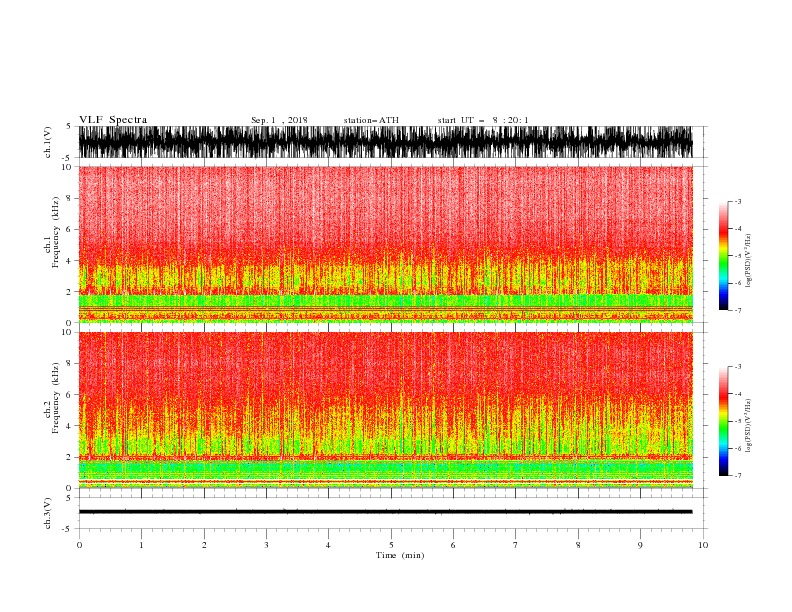
Task: Click the ch.1 colorbar "-3" label
Action: point(738,201)
